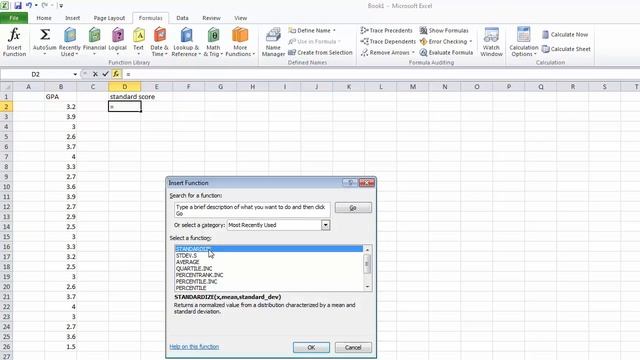The width and height of the screenshot is (640, 360).
Task: Expand the Error Checking dropdown arrow
Action: click(x=471, y=42)
